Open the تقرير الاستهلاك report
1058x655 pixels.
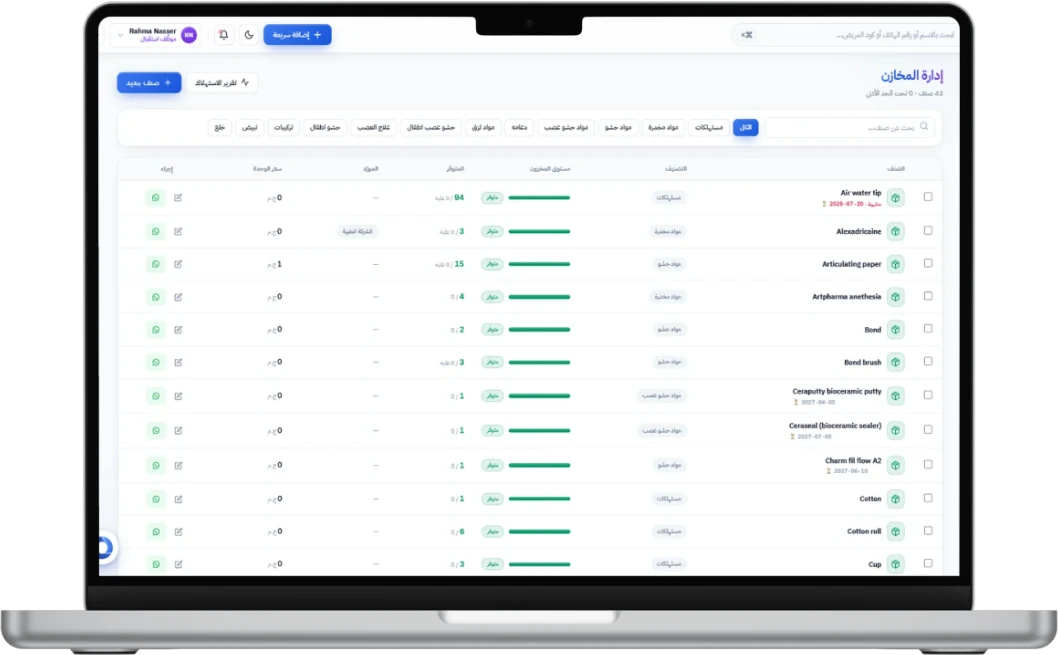pos(222,83)
